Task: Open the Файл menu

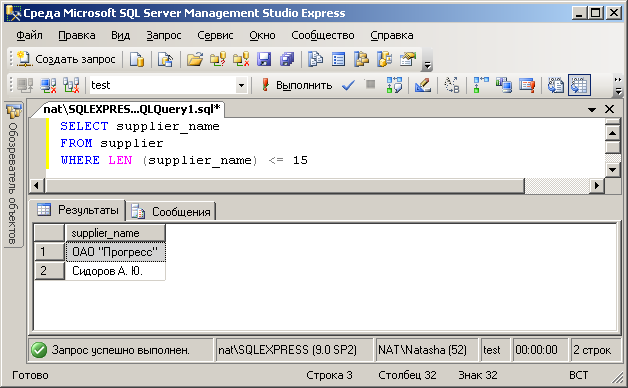Action: tap(29, 35)
